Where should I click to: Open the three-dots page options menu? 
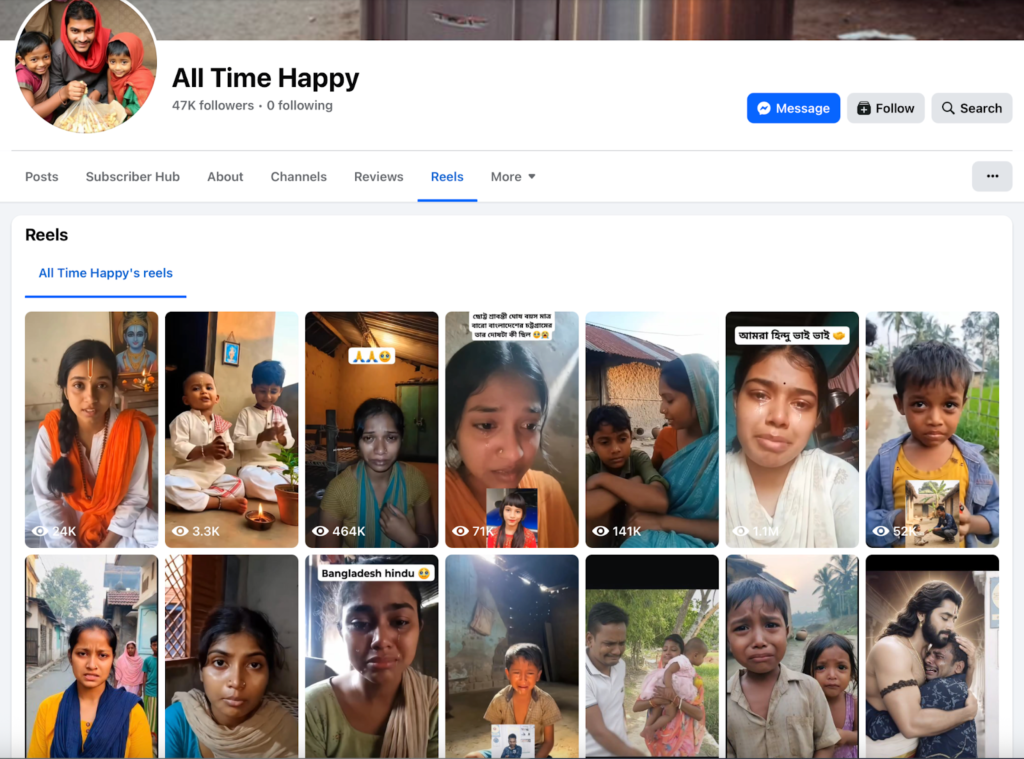pyautogui.click(x=991, y=176)
